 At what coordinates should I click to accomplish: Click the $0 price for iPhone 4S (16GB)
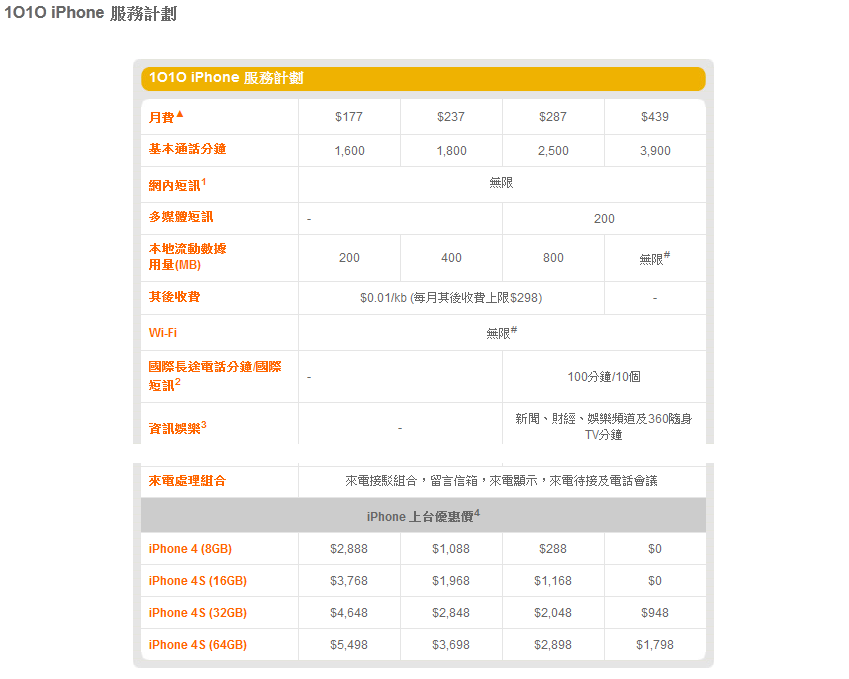click(x=655, y=581)
